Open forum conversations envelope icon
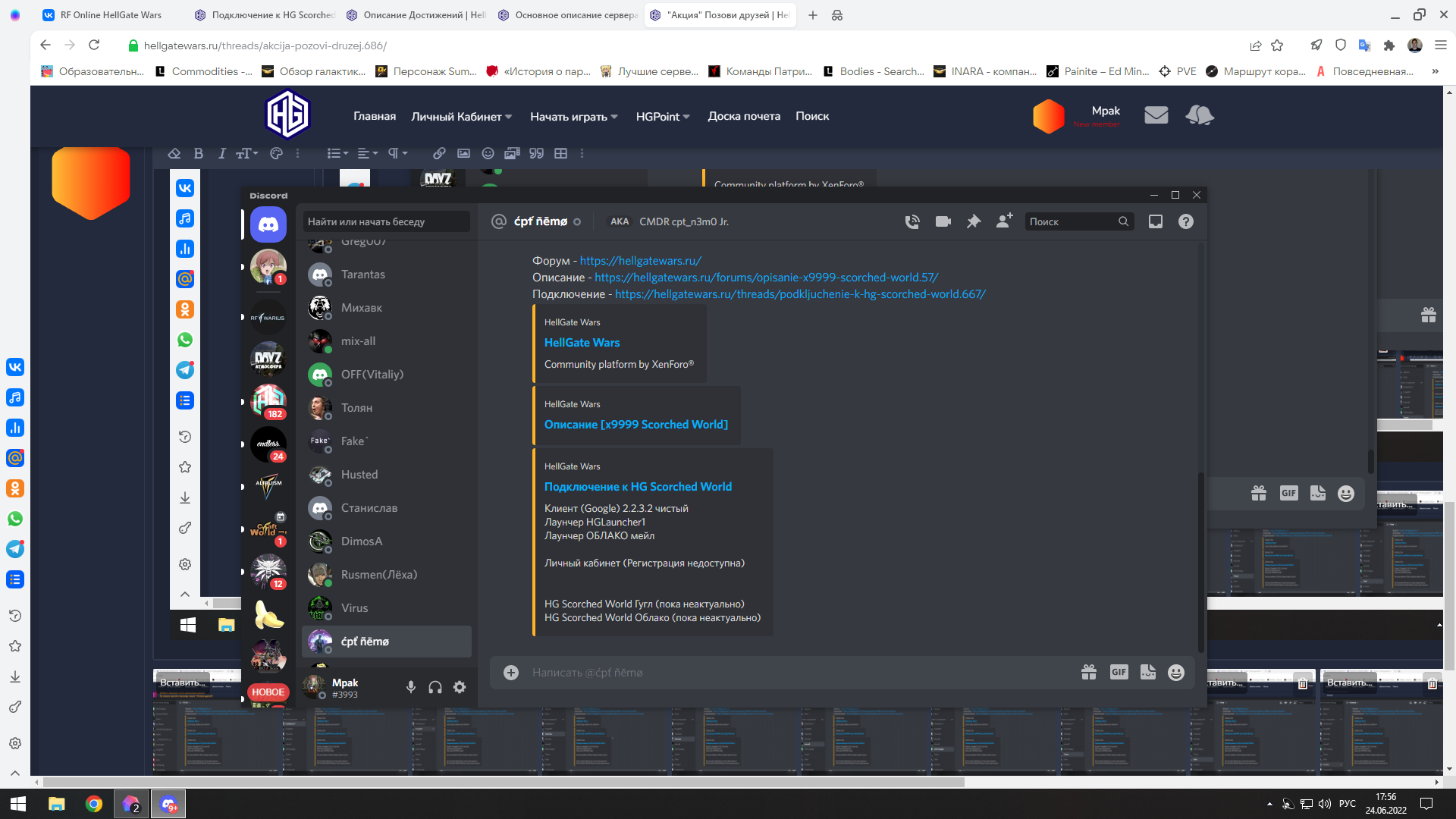 click(x=1156, y=115)
